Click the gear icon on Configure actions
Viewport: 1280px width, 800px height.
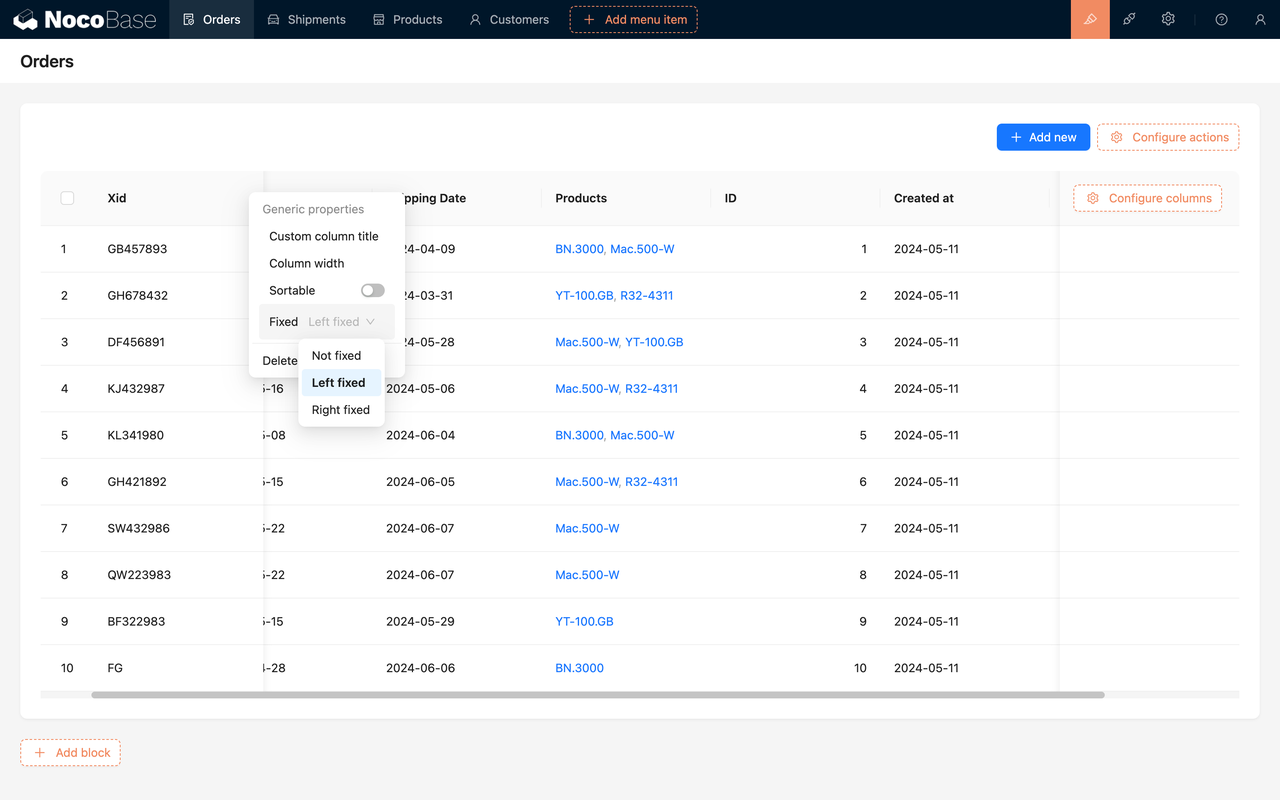[x=1116, y=137]
